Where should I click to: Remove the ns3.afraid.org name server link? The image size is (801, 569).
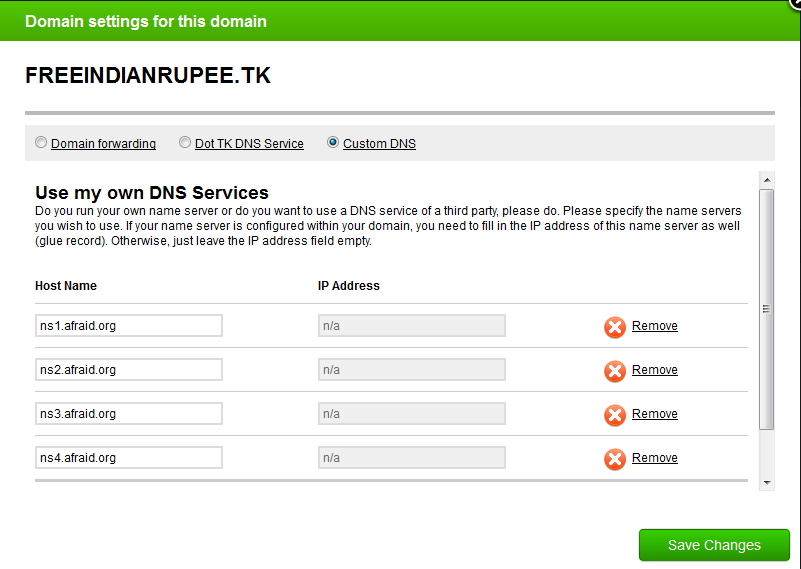tap(655, 414)
